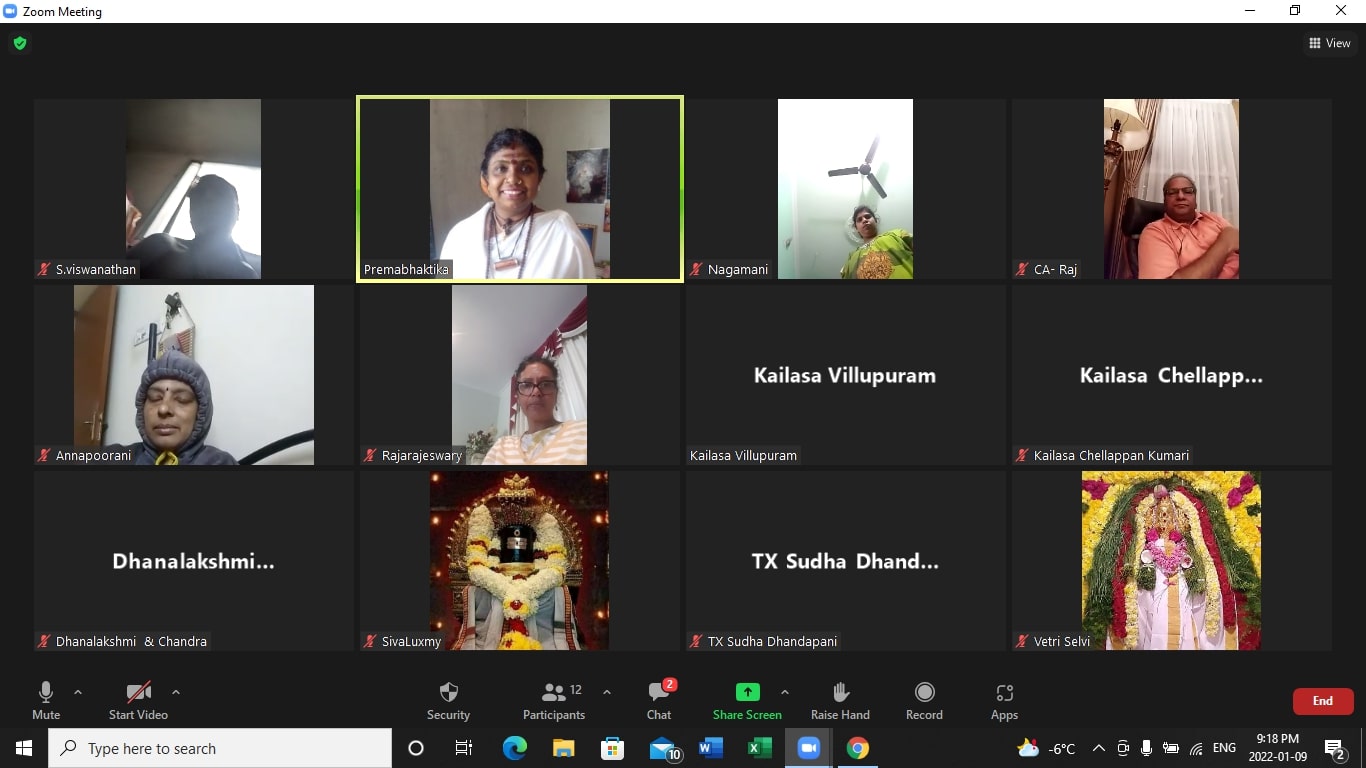This screenshot has width=1366, height=768.
Task: Open the Participants panel
Action: coord(554,700)
